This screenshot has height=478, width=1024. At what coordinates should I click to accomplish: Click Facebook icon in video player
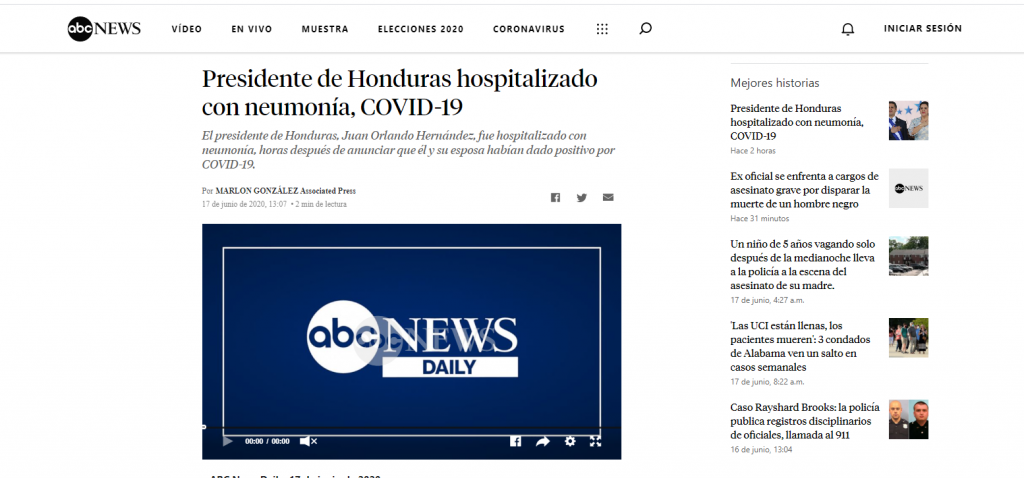515,441
